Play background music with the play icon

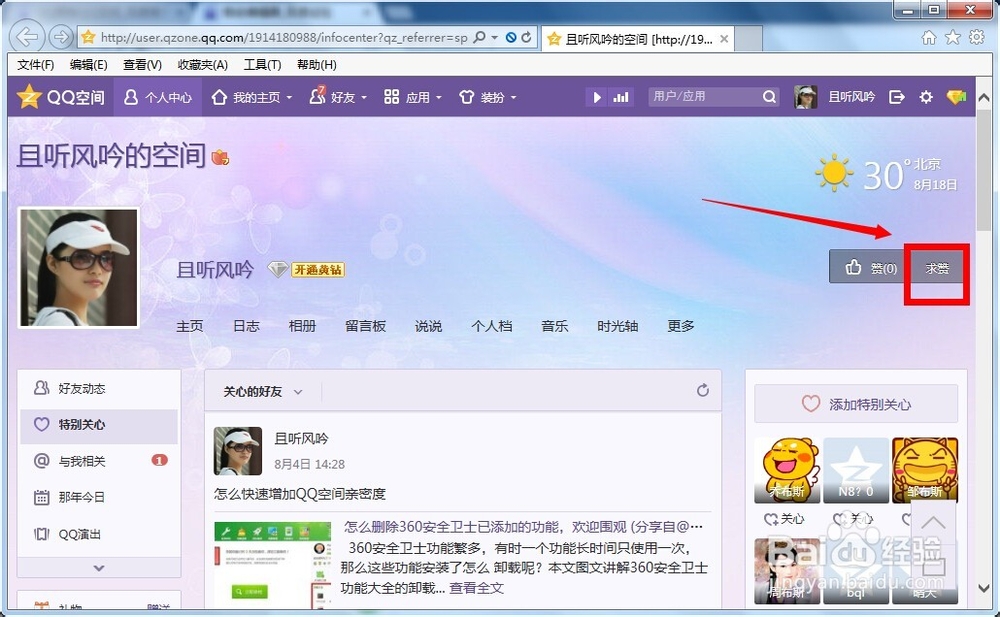tap(597, 96)
